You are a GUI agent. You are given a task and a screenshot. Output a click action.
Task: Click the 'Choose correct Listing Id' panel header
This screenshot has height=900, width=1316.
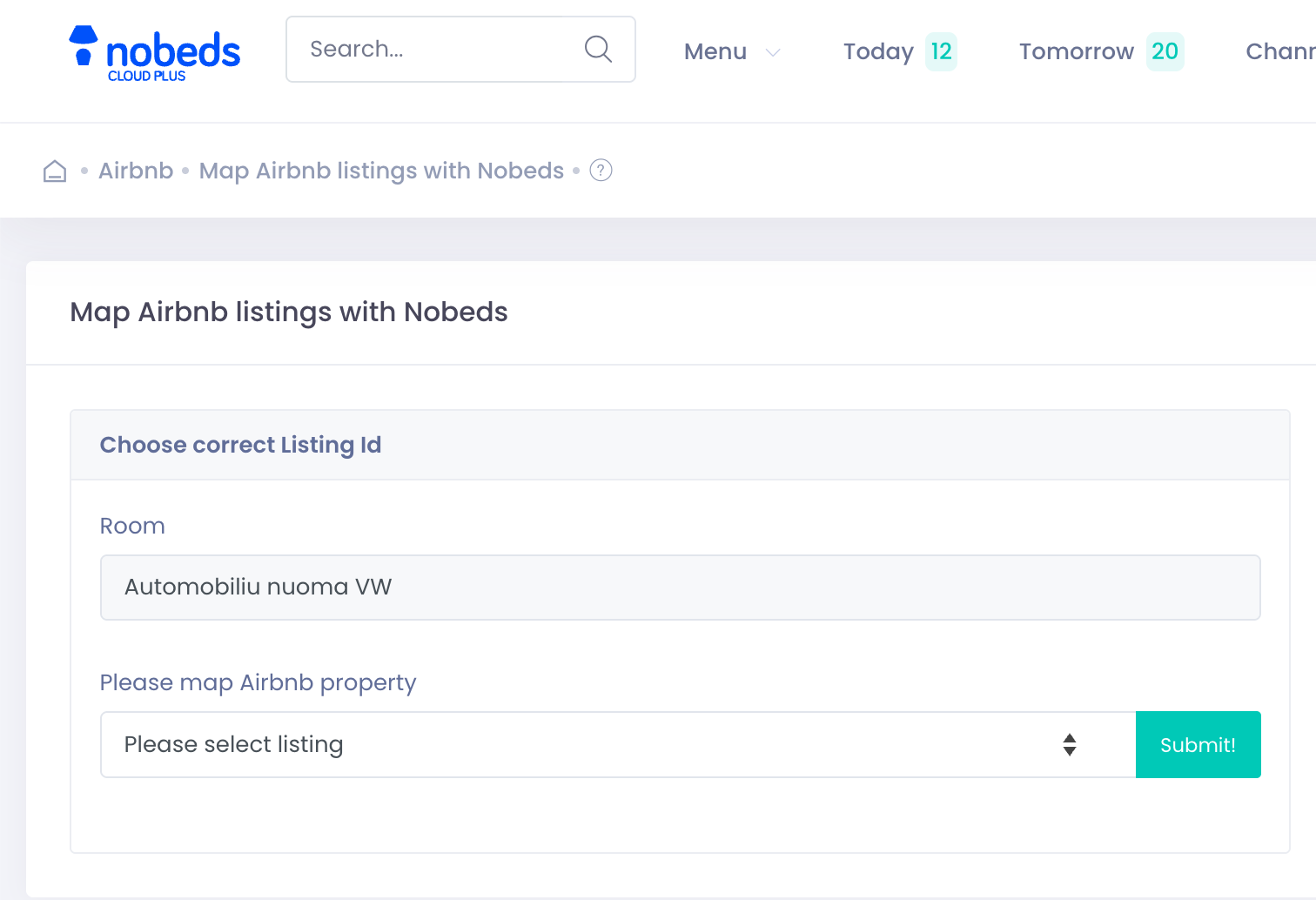point(241,445)
